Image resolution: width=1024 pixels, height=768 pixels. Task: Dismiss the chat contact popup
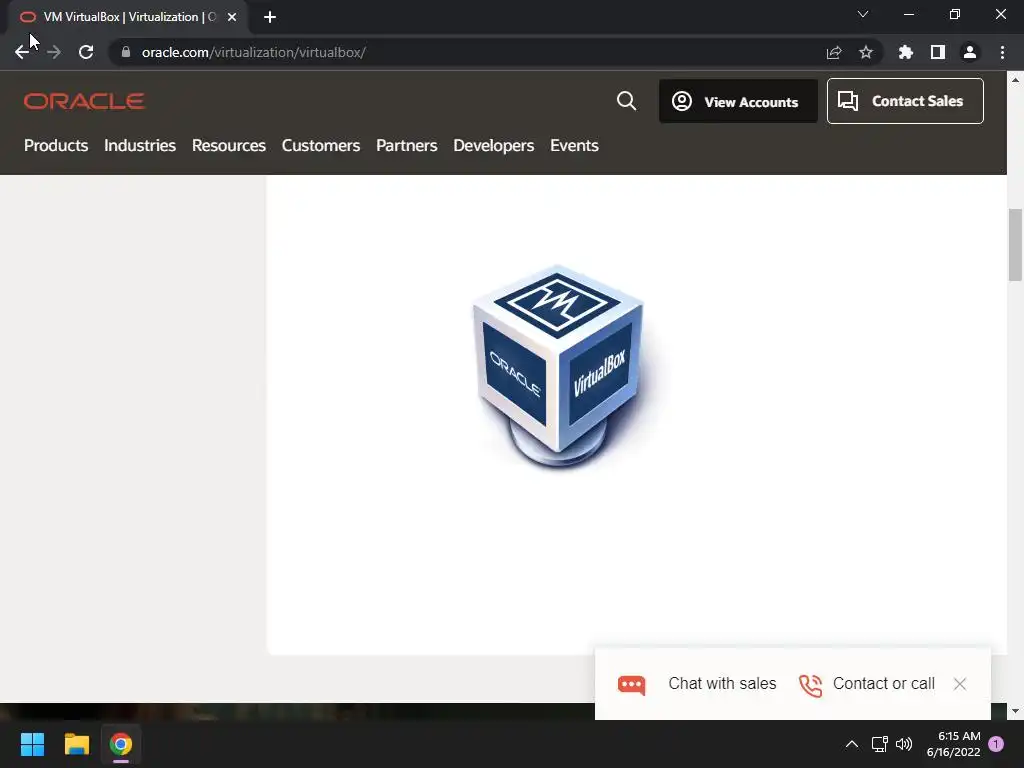click(x=959, y=684)
